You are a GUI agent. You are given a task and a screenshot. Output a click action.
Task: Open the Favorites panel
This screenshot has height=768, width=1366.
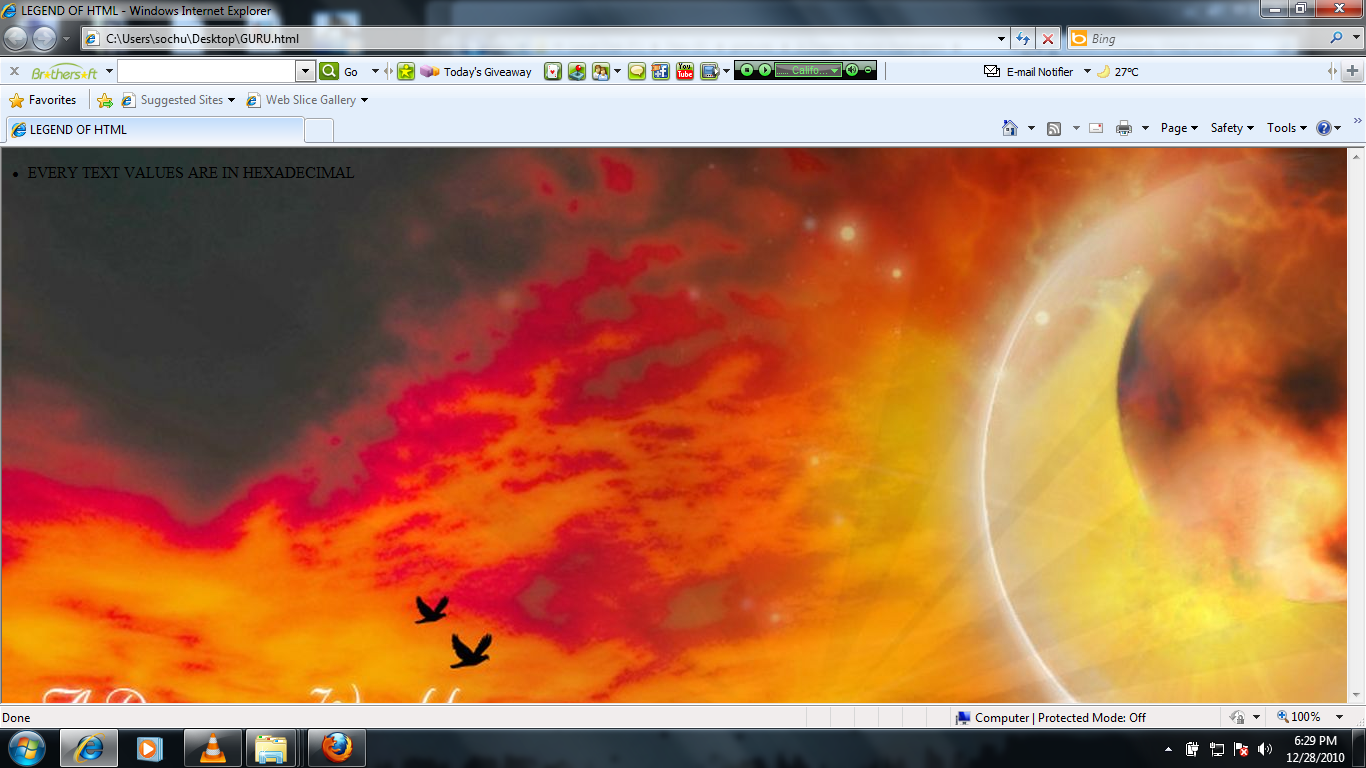pos(43,100)
